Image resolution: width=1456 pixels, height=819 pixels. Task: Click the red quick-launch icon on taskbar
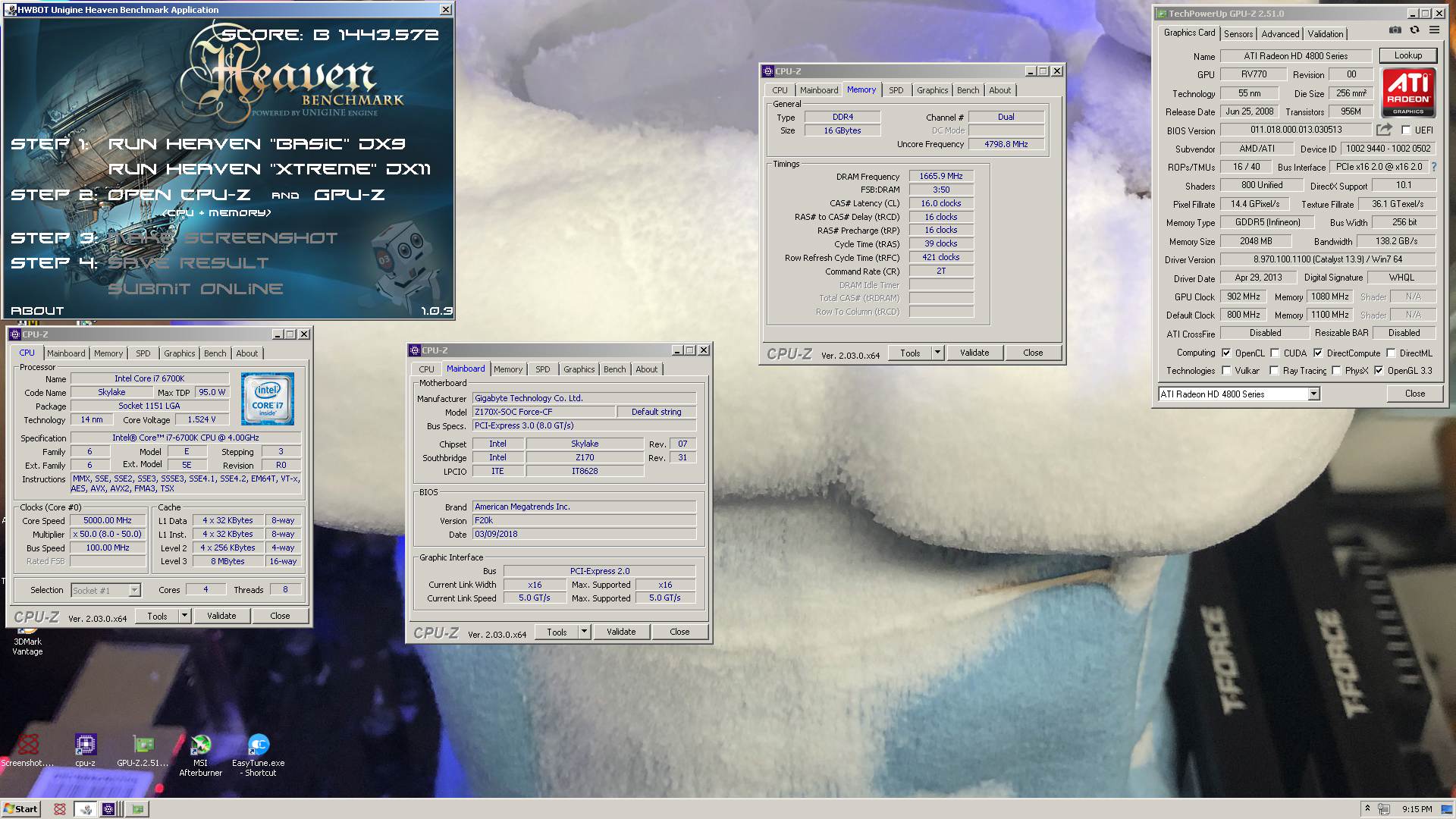[60, 809]
